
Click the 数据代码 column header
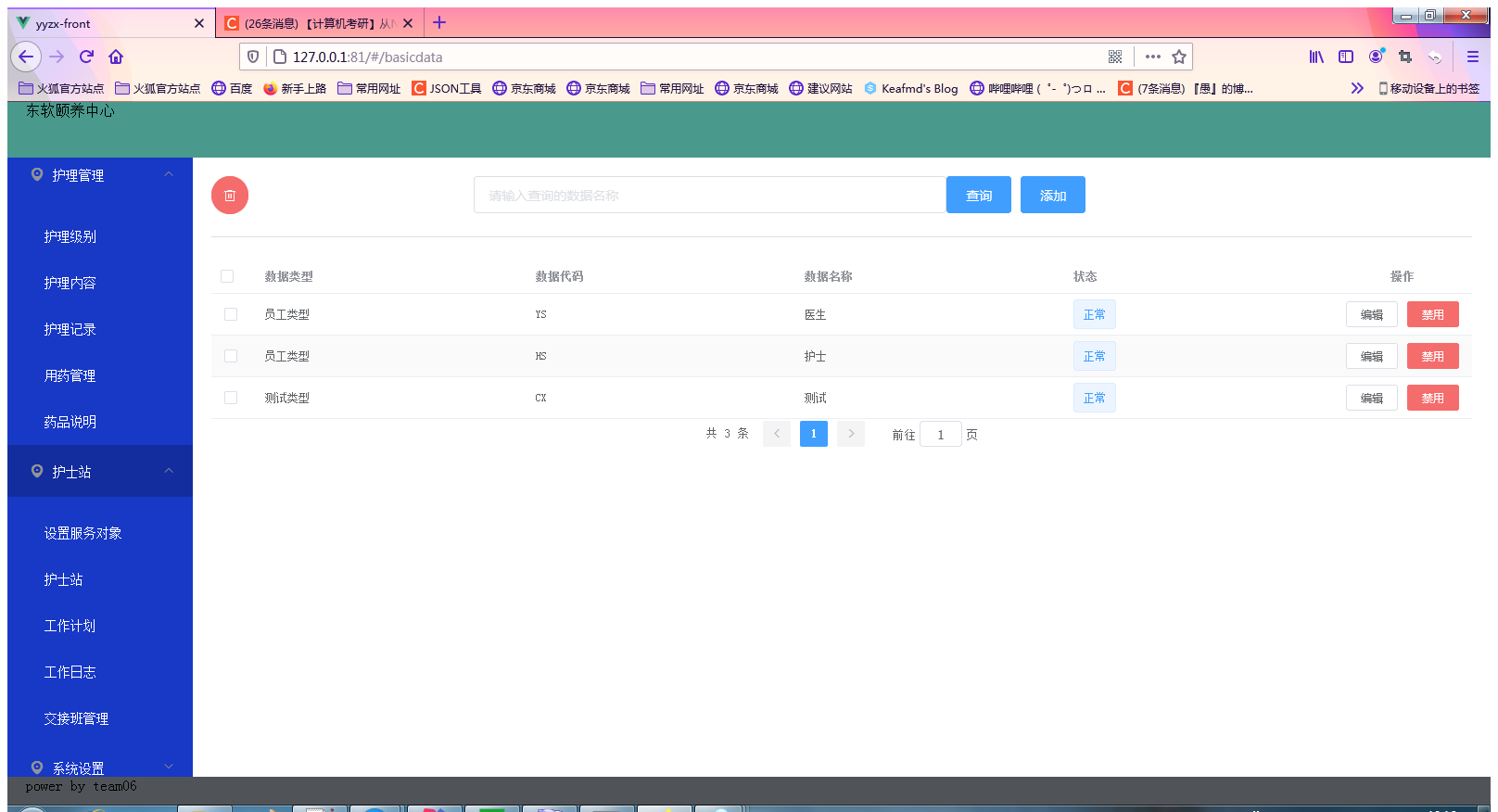coord(559,276)
